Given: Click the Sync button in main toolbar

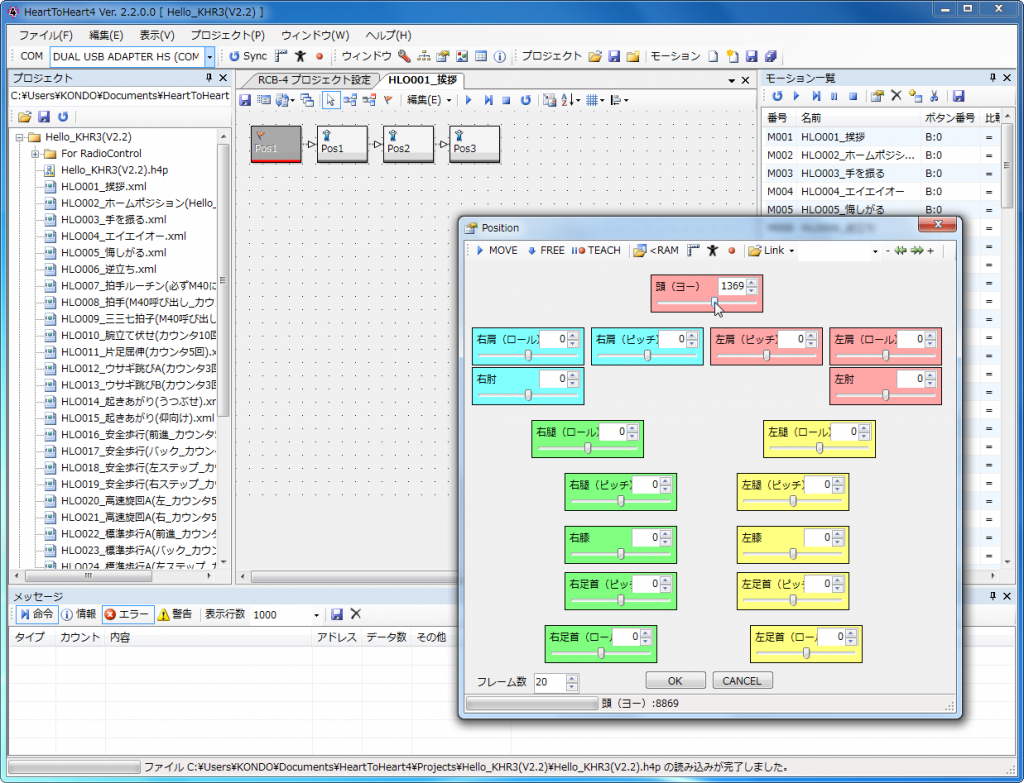Looking at the screenshot, I should (248, 56).
